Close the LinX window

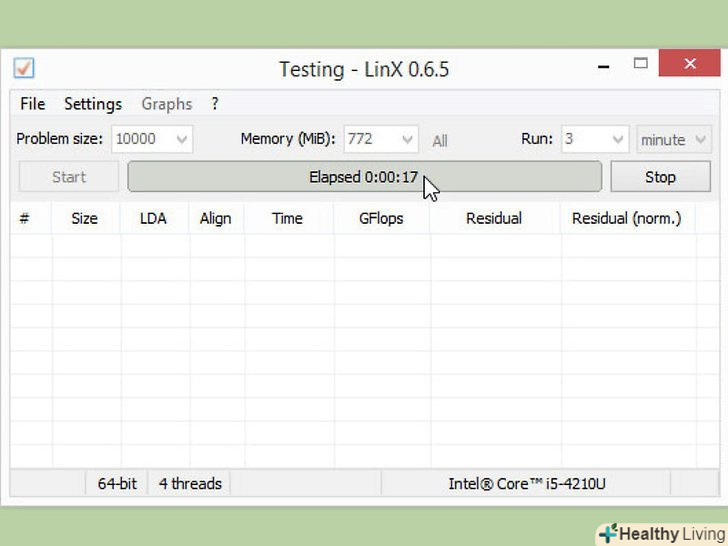(x=690, y=63)
